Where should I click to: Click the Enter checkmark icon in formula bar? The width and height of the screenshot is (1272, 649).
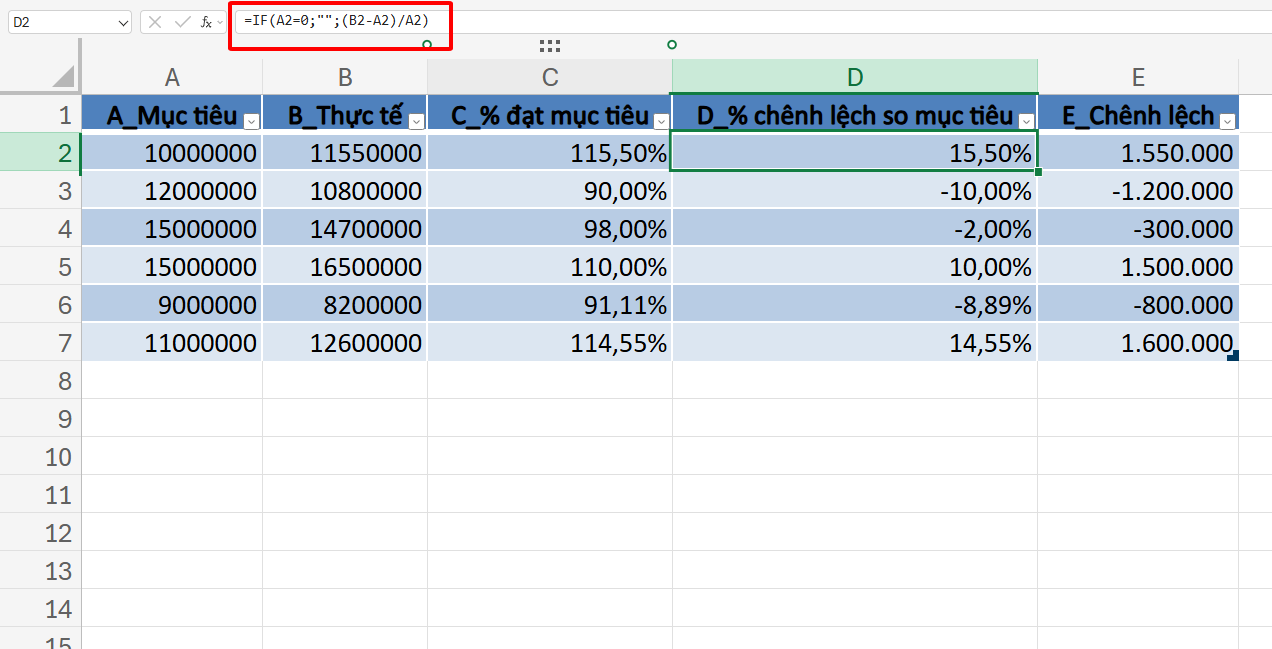pos(182,21)
